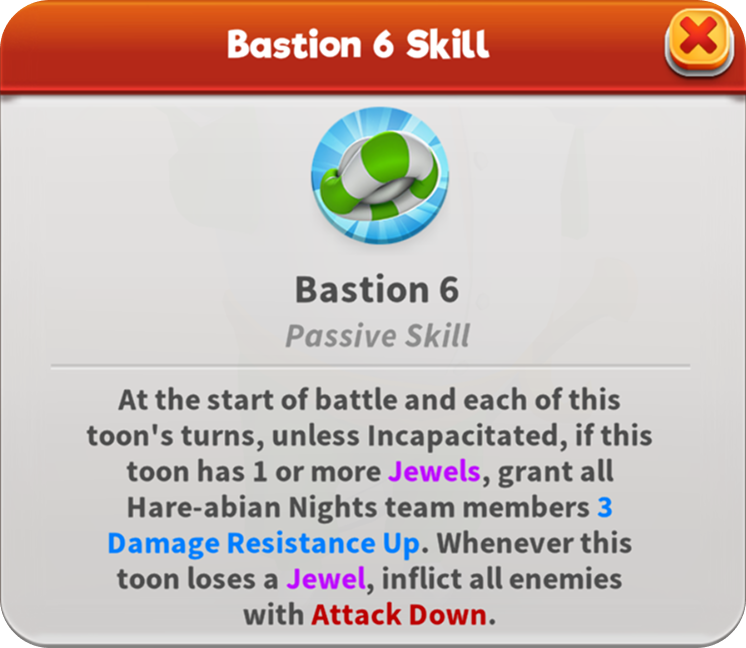
Task: Tap the red Attack Down keyword
Action: (x=399, y=615)
